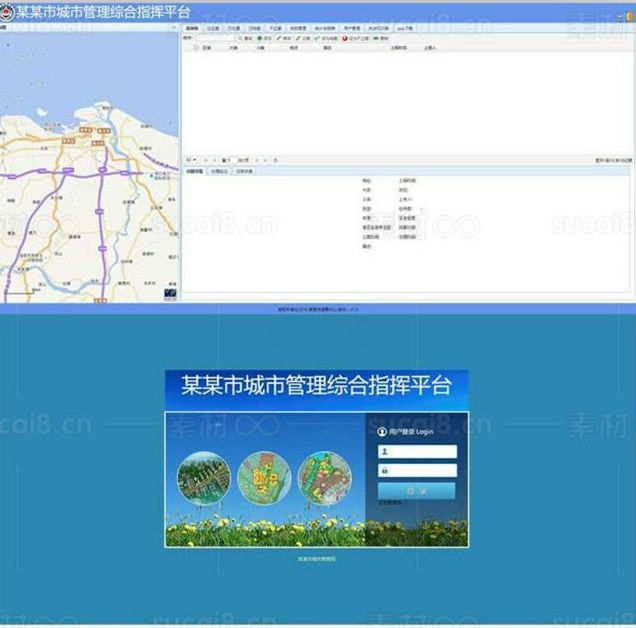
Task: Click the footer text below the login card
Action: (x=317, y=559)
